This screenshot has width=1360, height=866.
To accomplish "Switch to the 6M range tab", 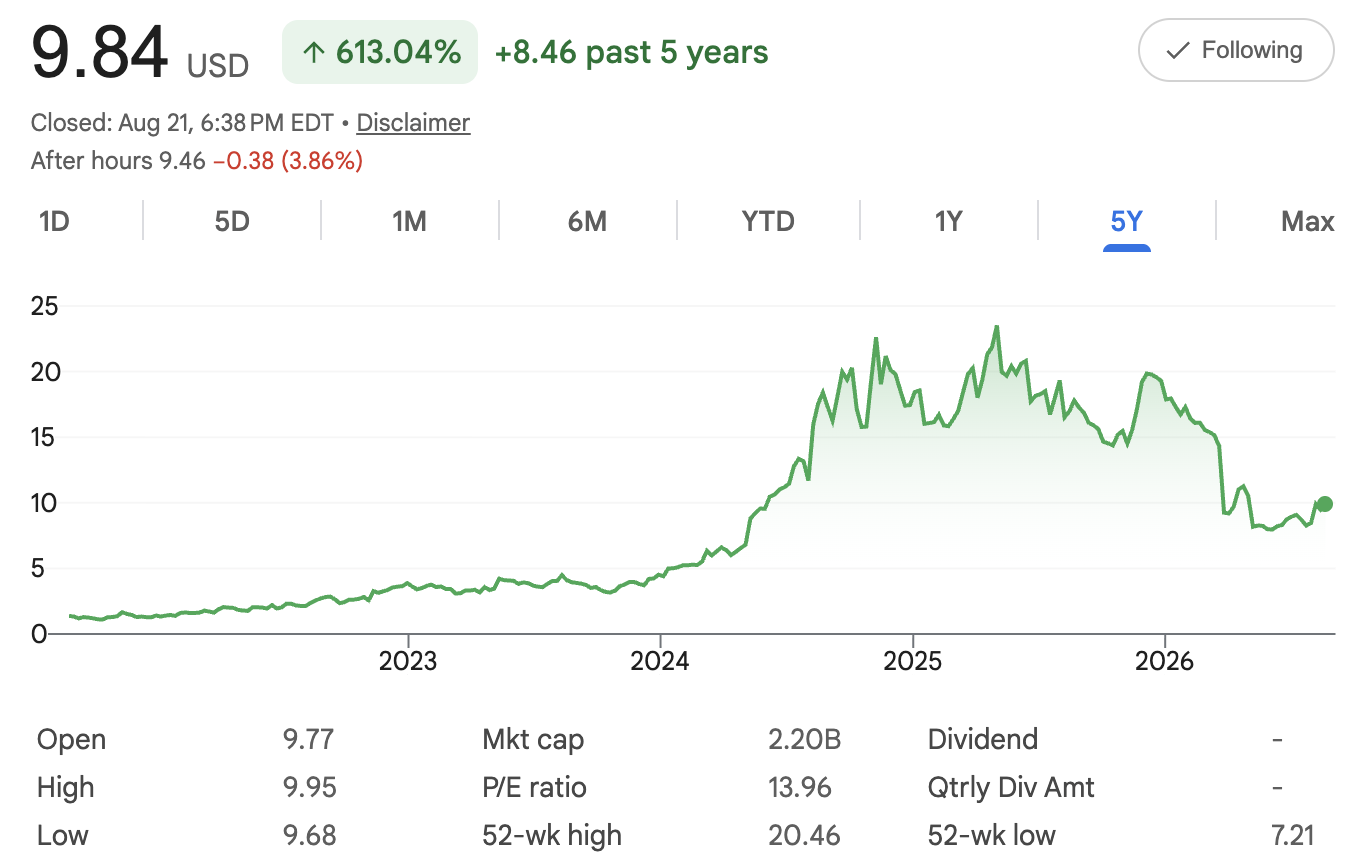I will [x=588, y=221].
